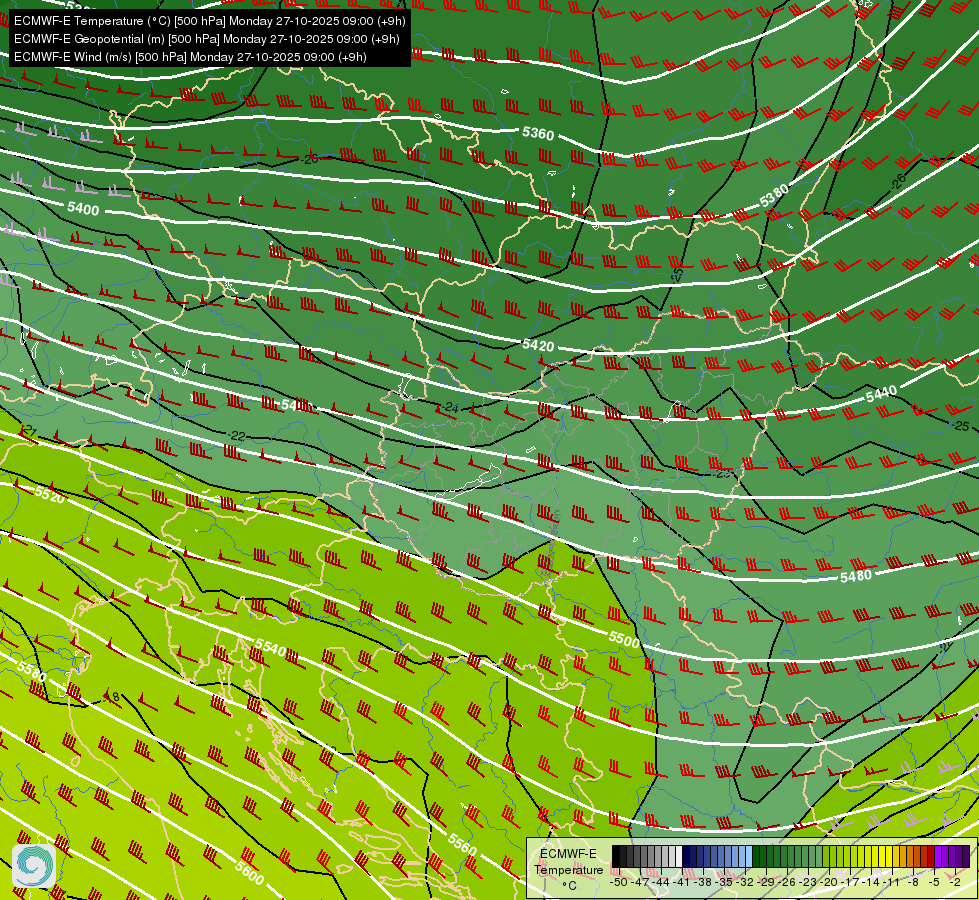Click the dark red swatch in legend
This screenshot has width=979, height=900.
click(x=931, y=856)
